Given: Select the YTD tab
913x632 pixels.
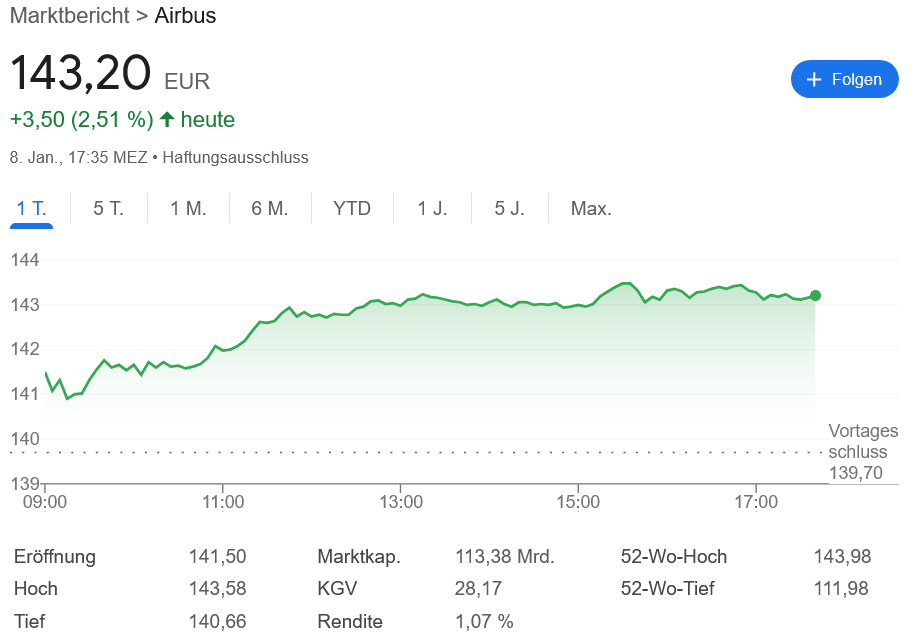Looking at the screenshot, I should (352, 208).
